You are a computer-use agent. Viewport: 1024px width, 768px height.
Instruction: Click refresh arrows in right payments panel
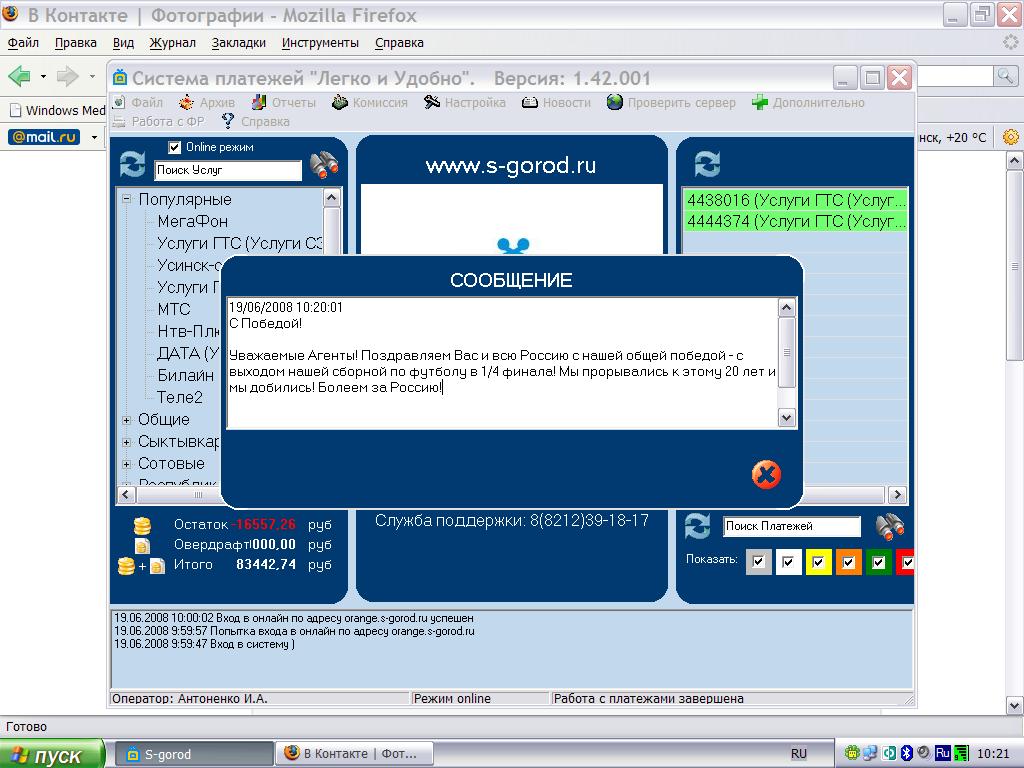(707, 164)
